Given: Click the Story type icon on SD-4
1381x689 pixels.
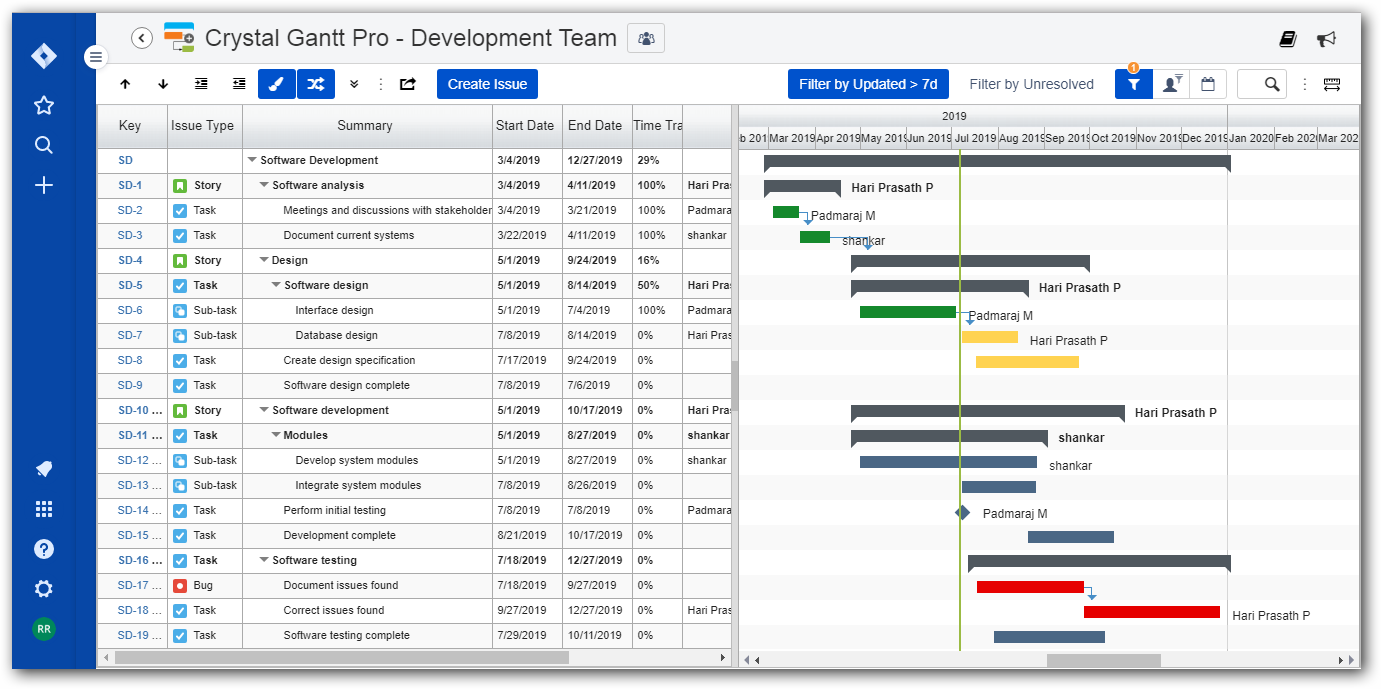Looking at the screenshot, I should point(180,260).
